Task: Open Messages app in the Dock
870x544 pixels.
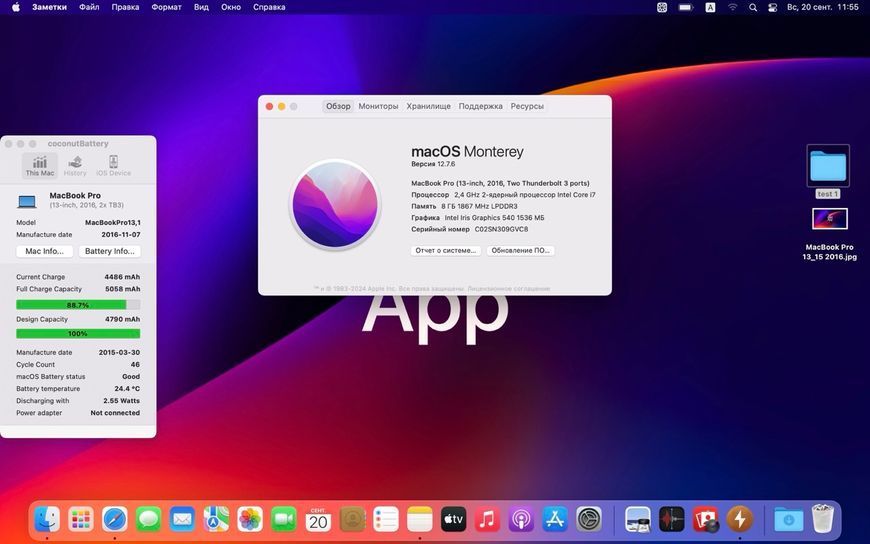Action: click(x=149, y=520)
